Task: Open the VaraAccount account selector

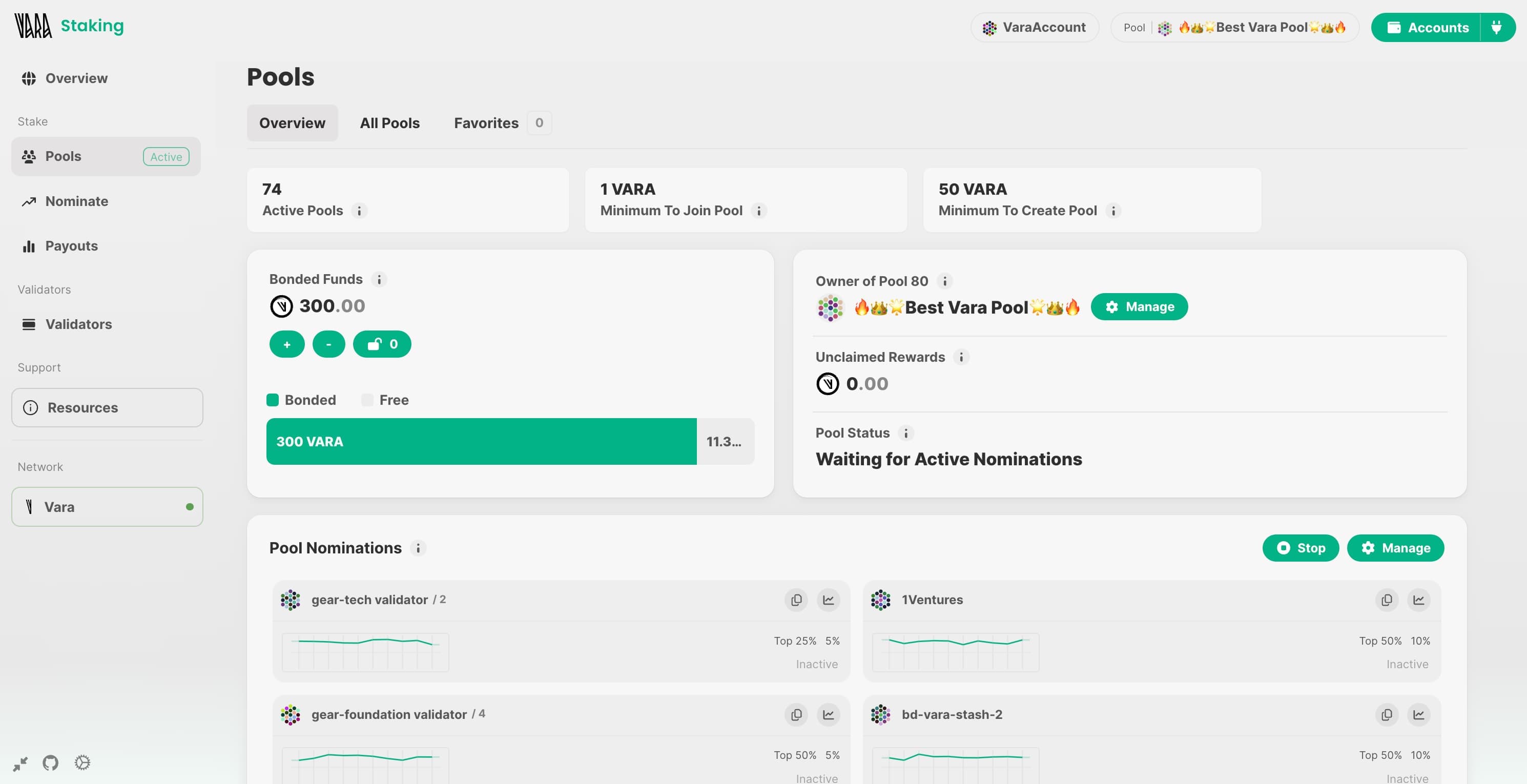Action: click(x=1035, y=27)
